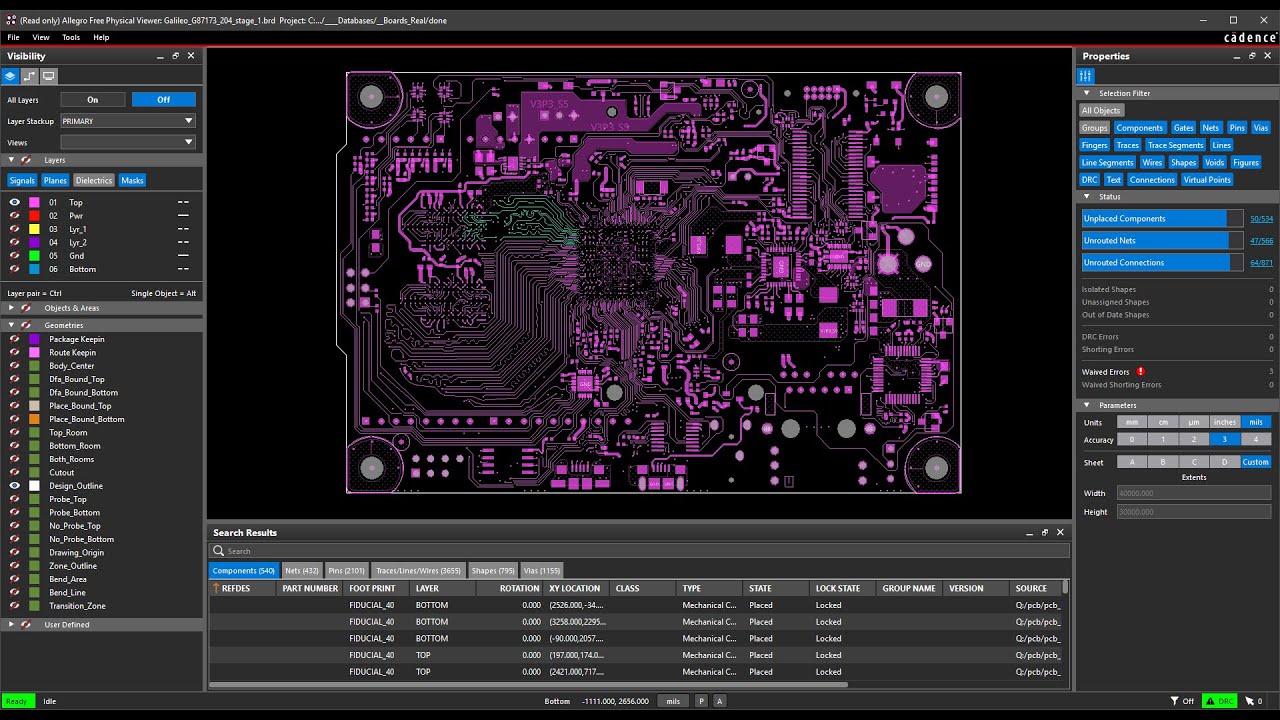This screenshot has height=720, width=1280.
Task: Hide the 01 Top layer
Action: tap(14, 202)
